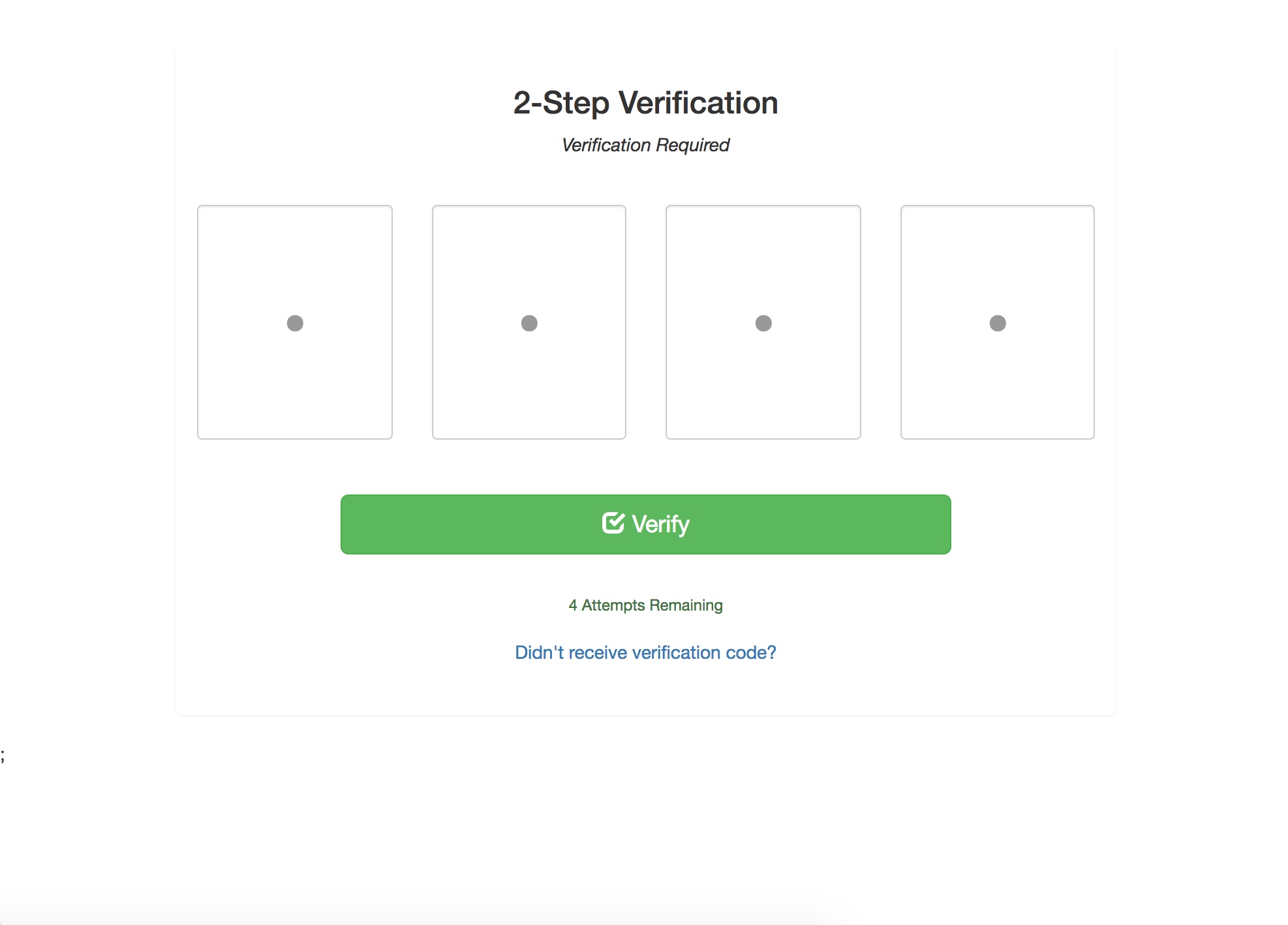Click the checkmark icon on Verify button
Screen dimensions: 1288x925
(613, 523)
